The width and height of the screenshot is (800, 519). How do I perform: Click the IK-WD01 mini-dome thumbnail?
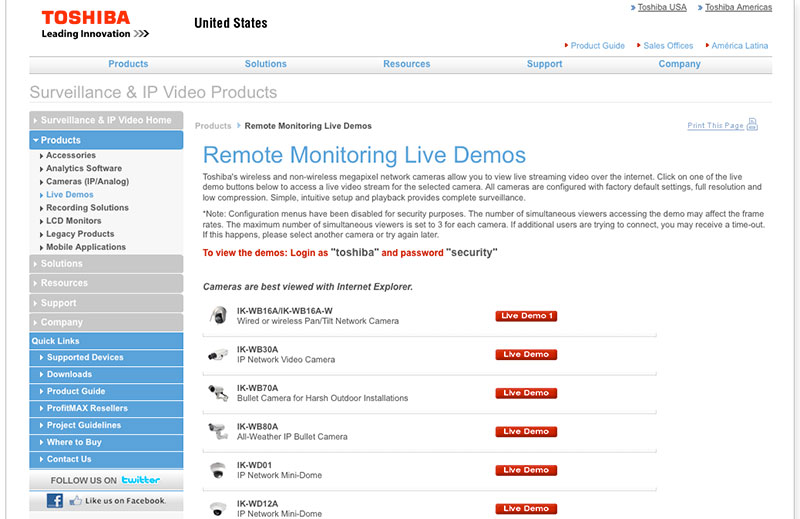218,470
